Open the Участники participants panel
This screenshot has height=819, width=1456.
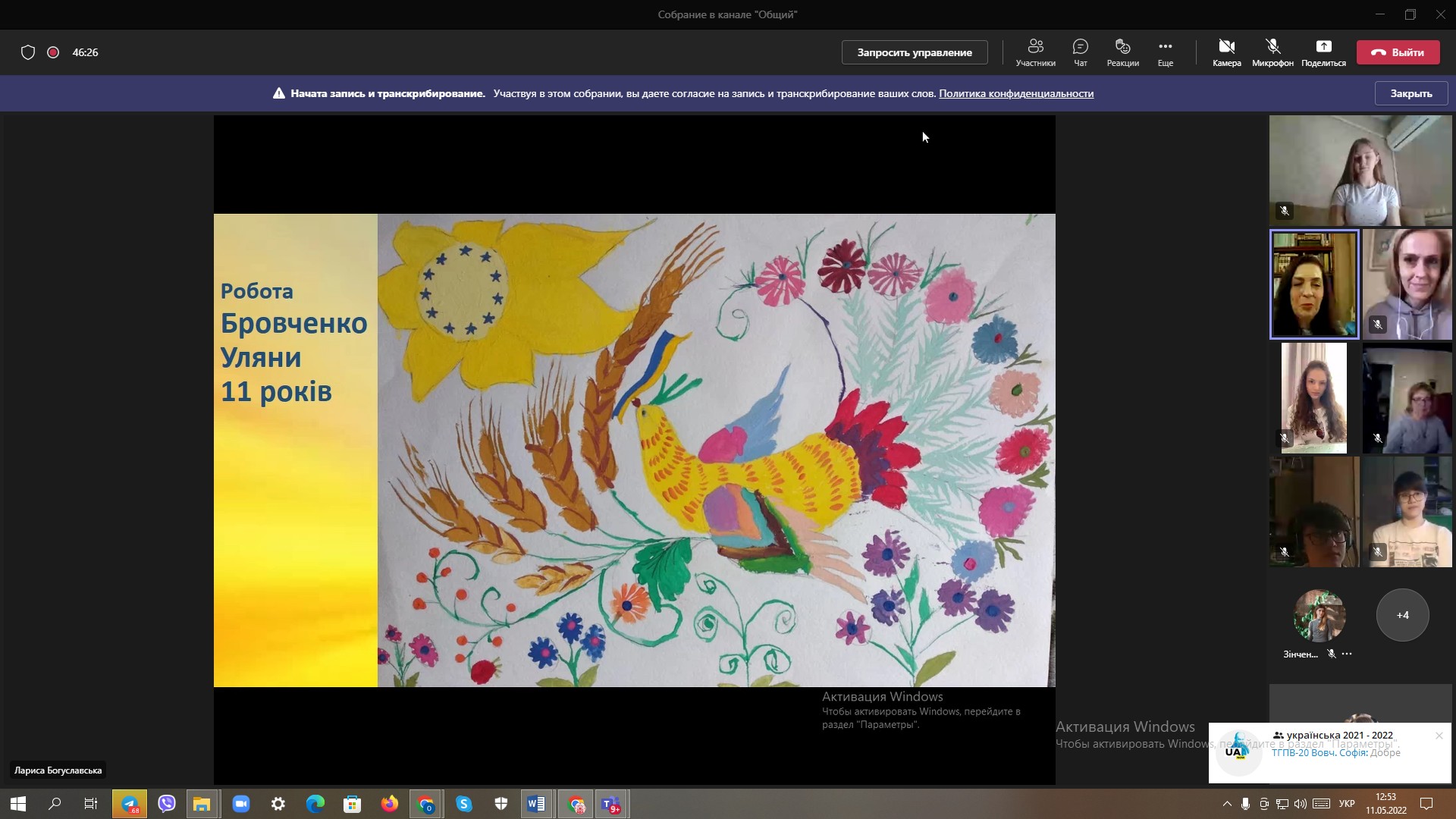tap(1035, 52)
